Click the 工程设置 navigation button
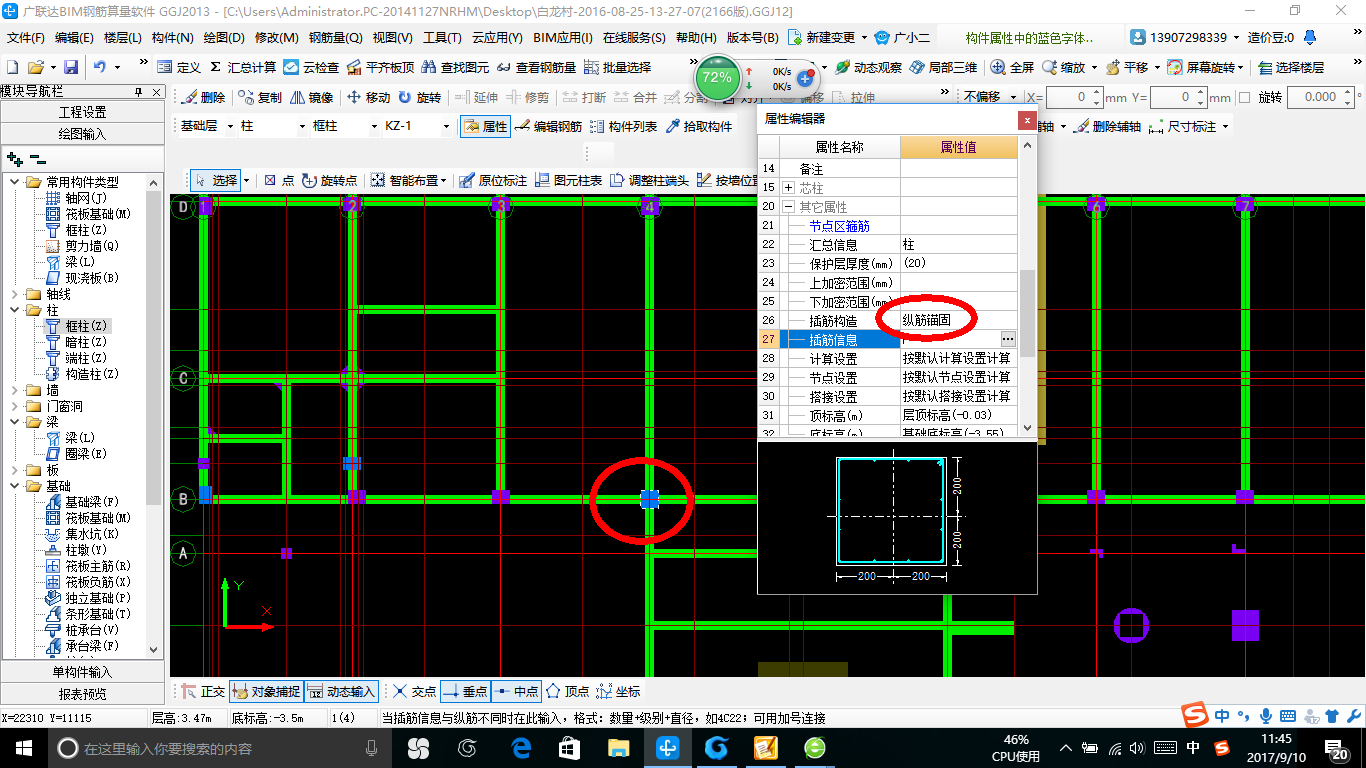 pyautogui.click(x=82, y=112)
